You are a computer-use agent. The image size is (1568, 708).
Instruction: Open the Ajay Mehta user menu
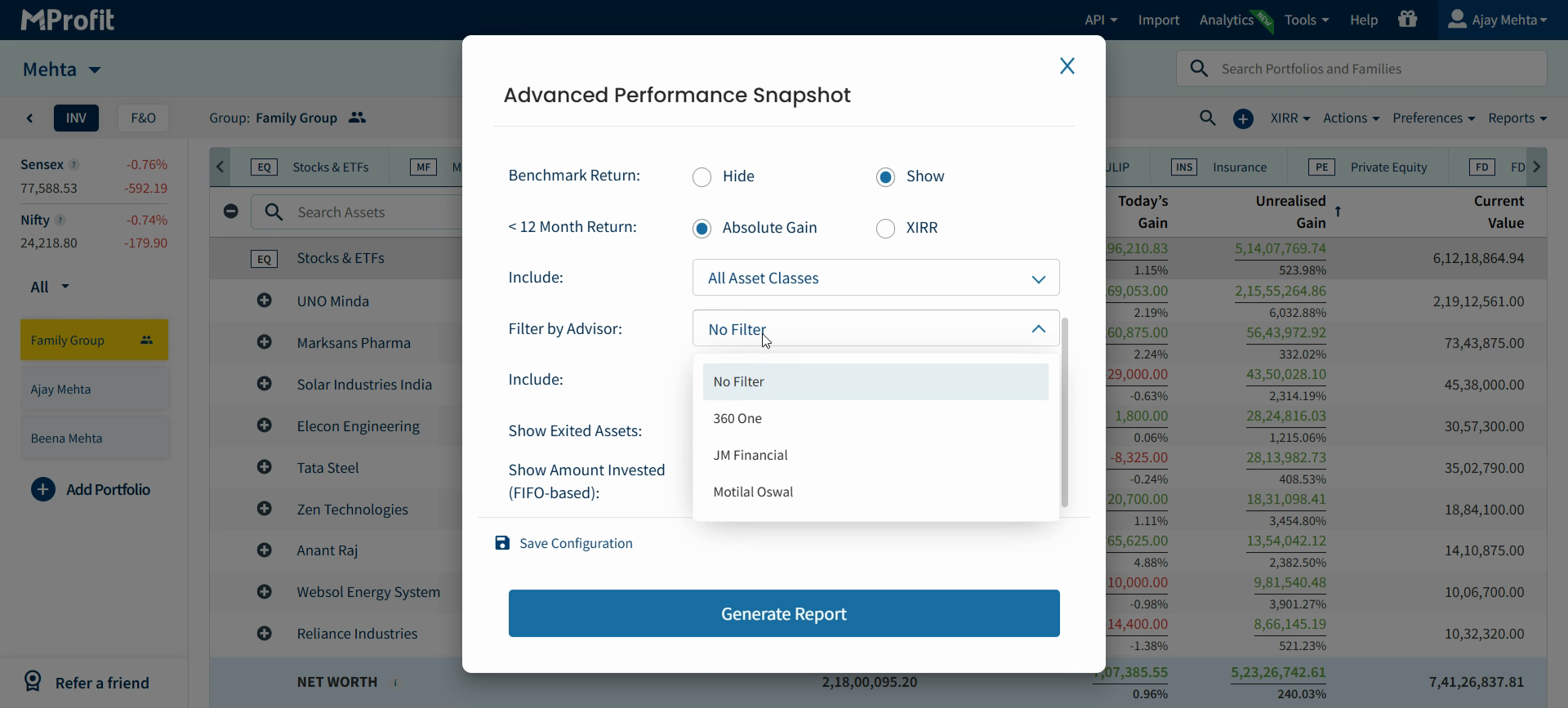pos(1498,20)
